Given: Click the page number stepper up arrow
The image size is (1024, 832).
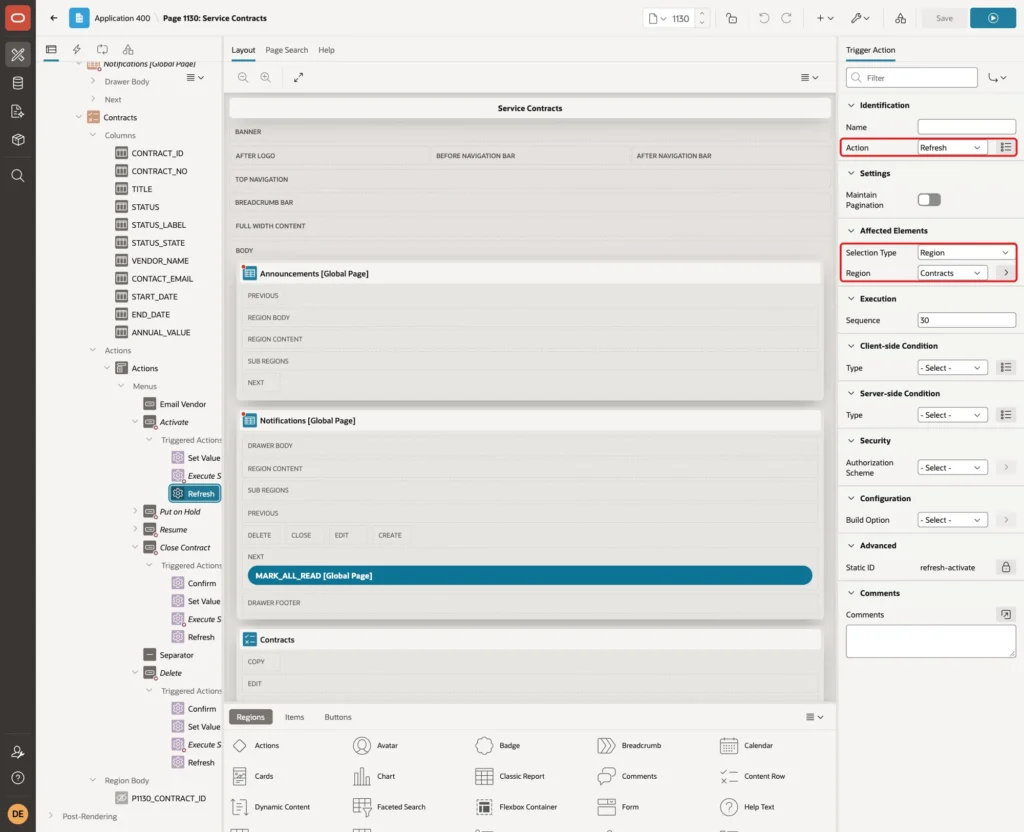Looking at the screenshot, I should (702, 13).
